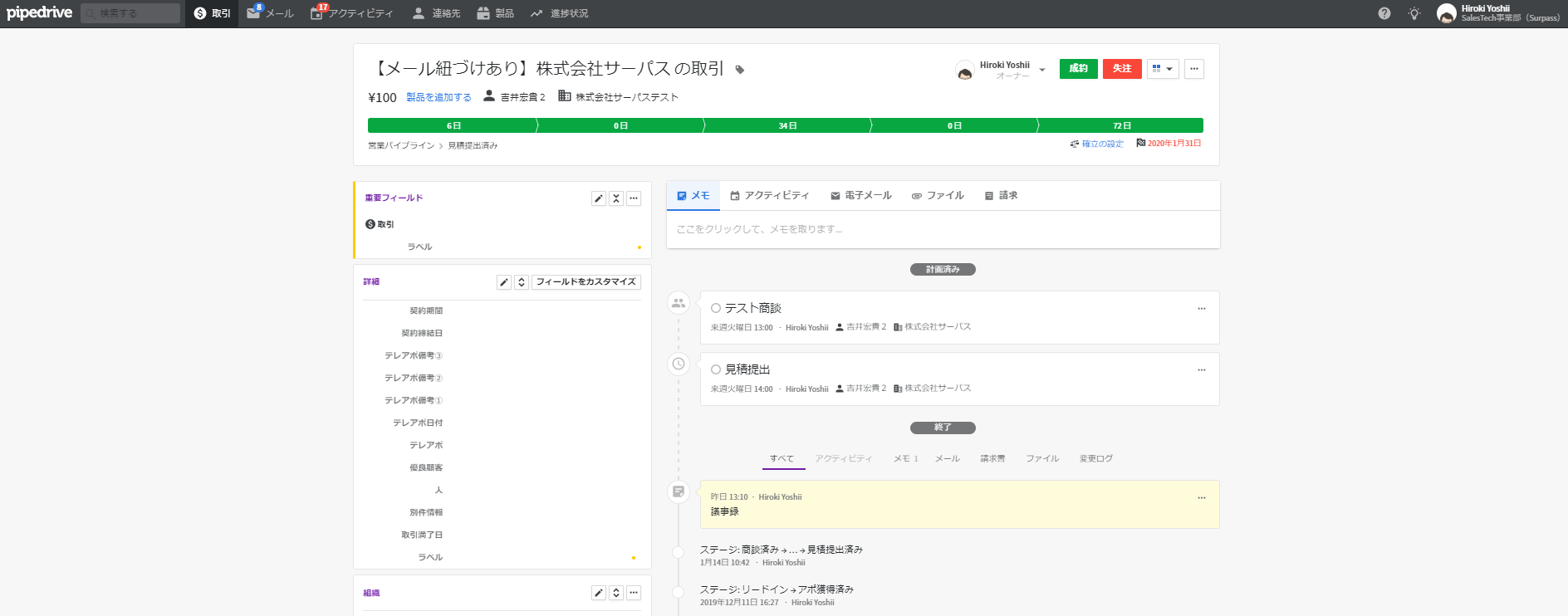Switch to 請求 tab
The width and height of the screenshot is (1568, 616).
point(1001,196)
